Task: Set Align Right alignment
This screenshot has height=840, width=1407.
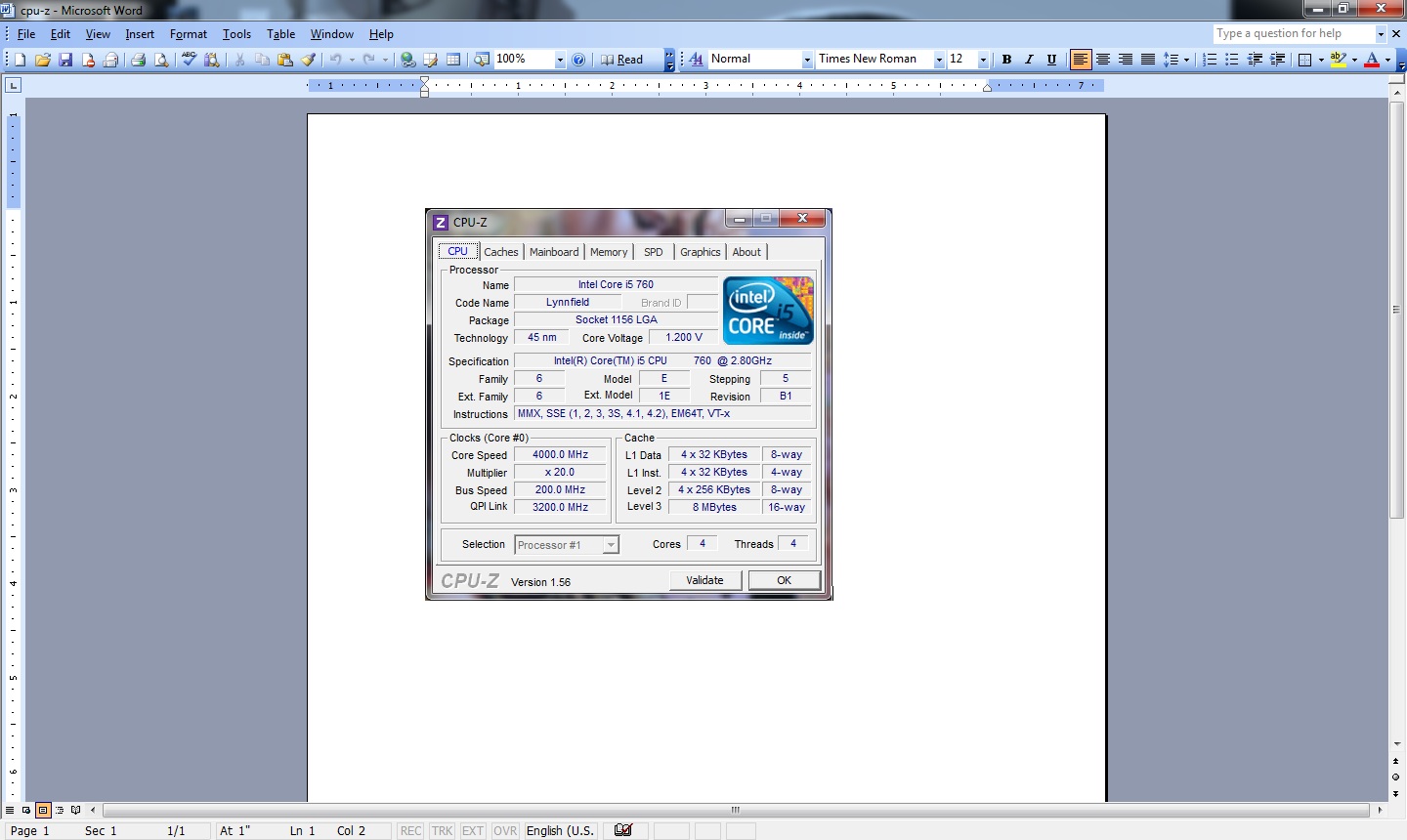Action: 1126,60
